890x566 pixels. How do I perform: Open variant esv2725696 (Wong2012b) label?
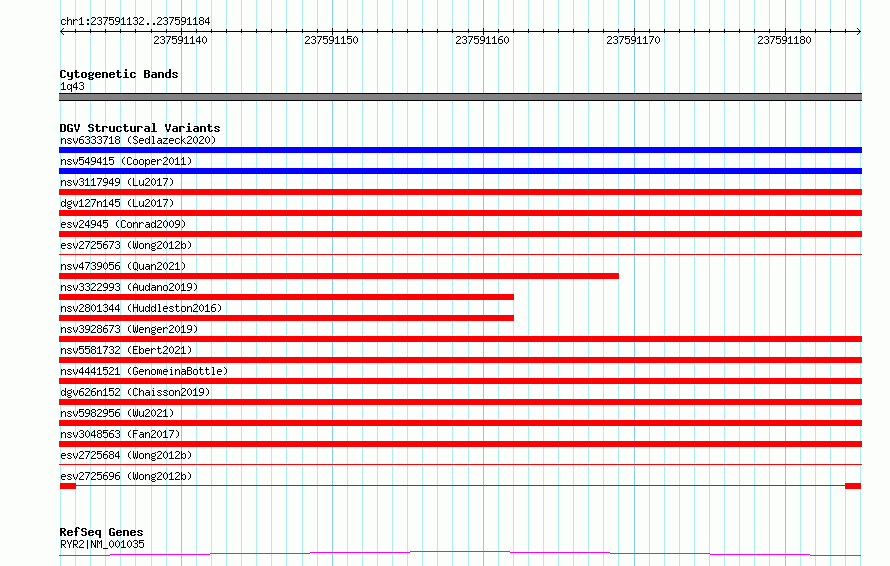click(126, 476)
